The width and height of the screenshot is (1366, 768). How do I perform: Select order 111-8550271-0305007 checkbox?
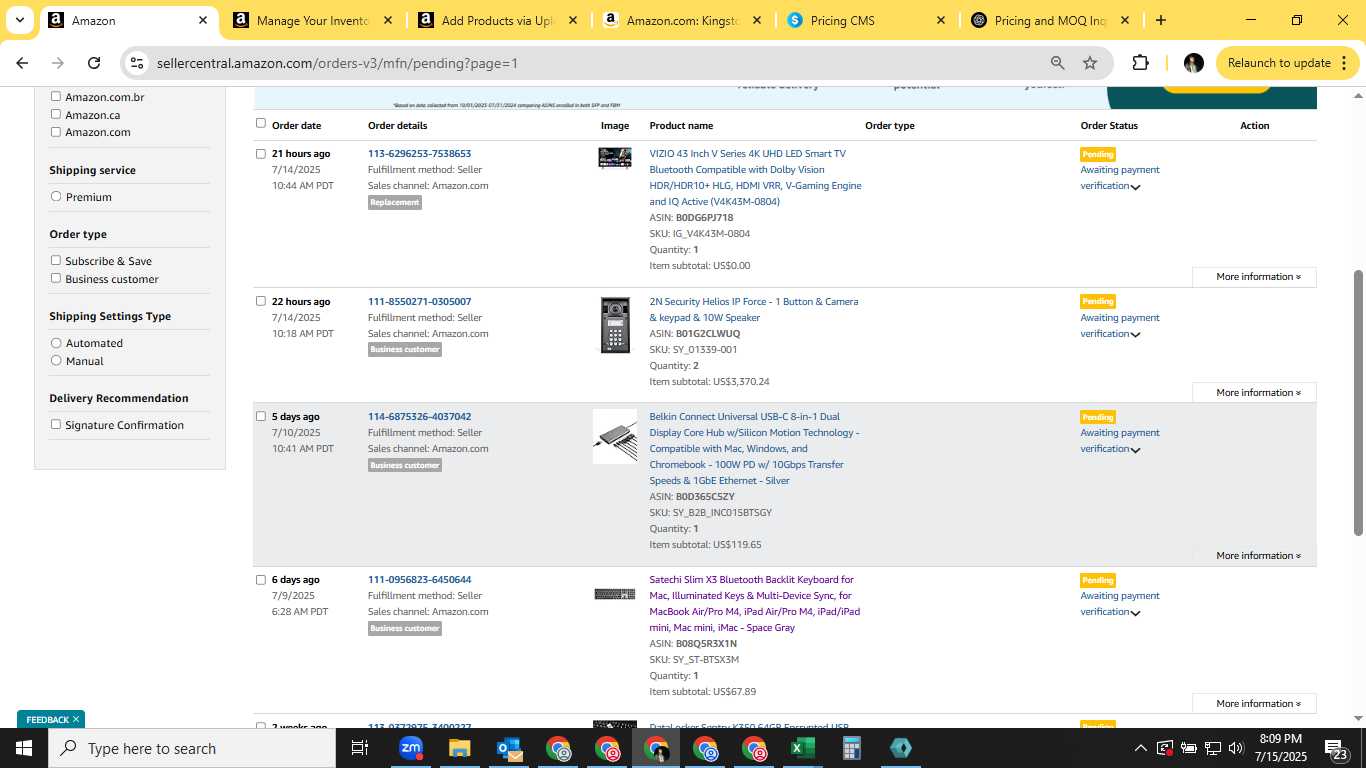261,301
